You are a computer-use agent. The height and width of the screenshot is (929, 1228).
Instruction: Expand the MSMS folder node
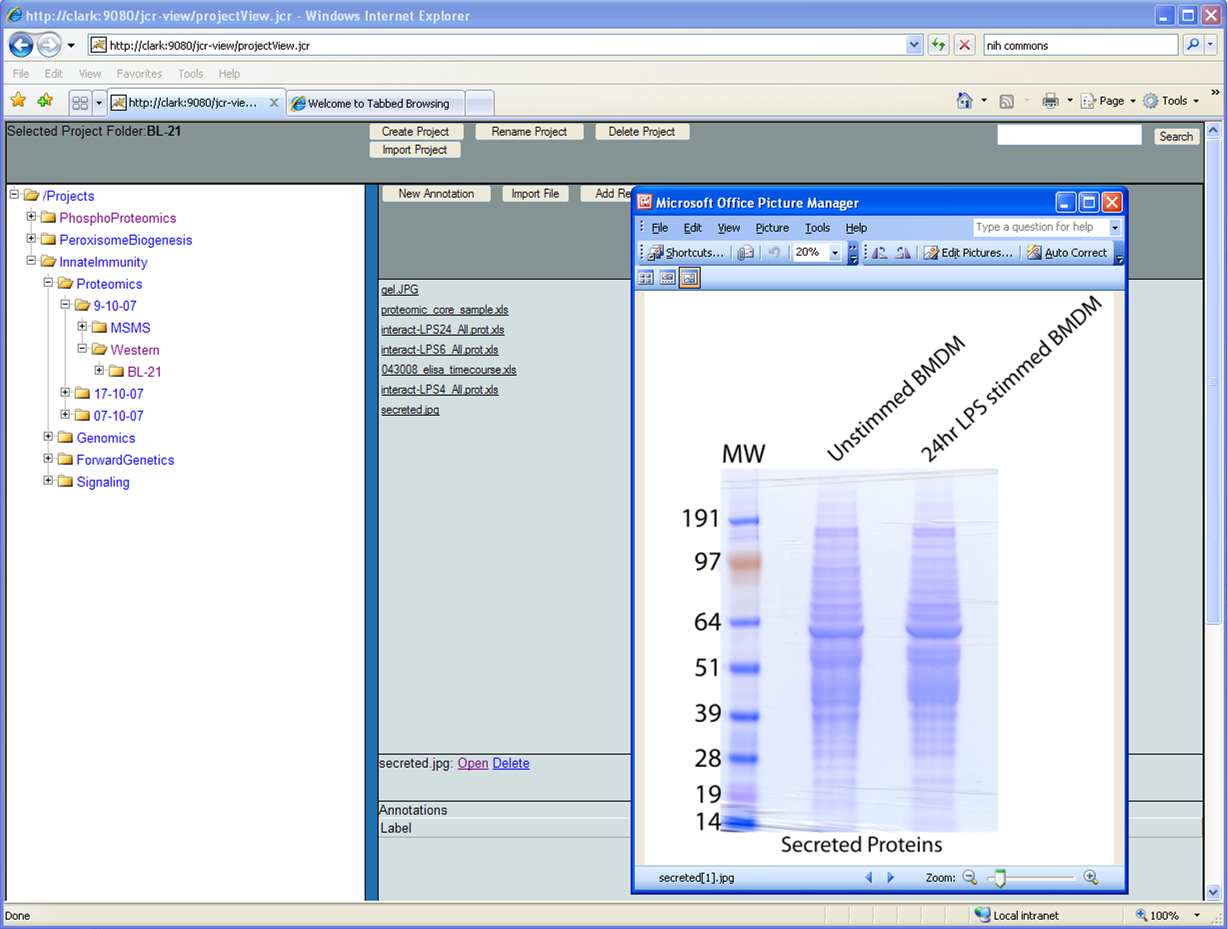click(x=83, y=327)
